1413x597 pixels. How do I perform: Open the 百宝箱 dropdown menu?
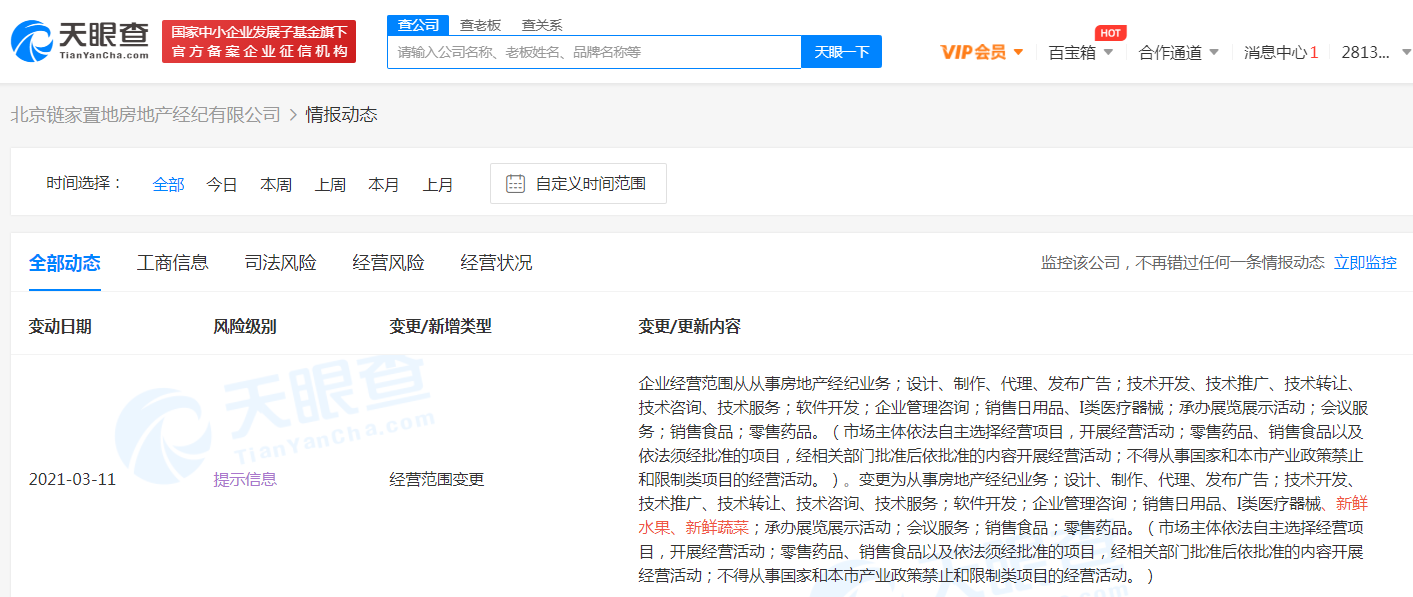coord(1080,52)
